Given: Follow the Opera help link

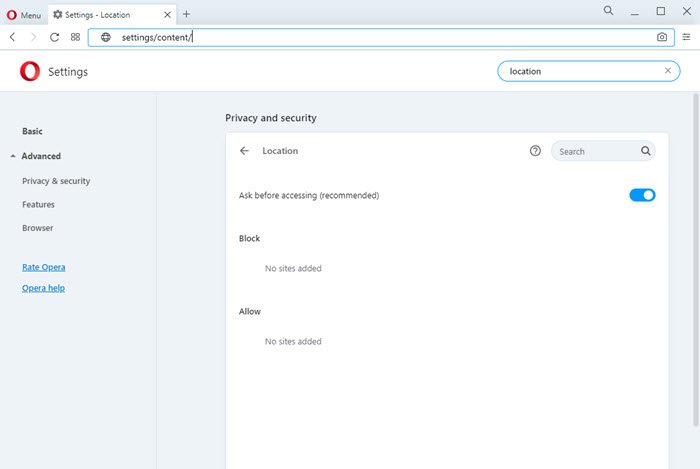Looking at the screenshot, I should tap(43, 288).
